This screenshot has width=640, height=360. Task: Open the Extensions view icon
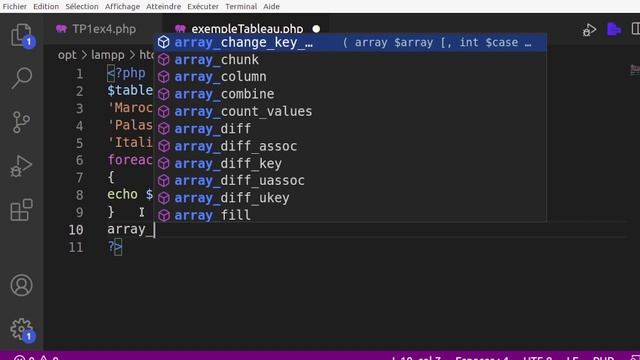21,210
